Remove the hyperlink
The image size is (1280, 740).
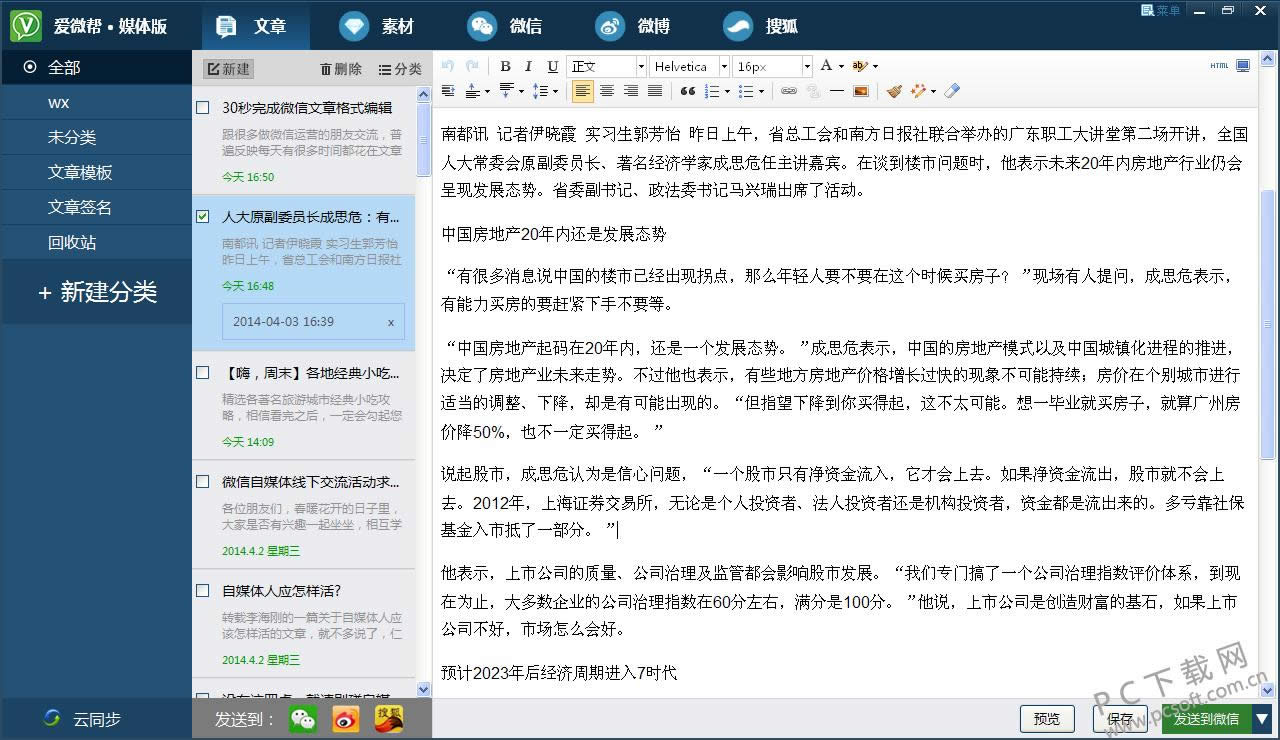[813, 91]
